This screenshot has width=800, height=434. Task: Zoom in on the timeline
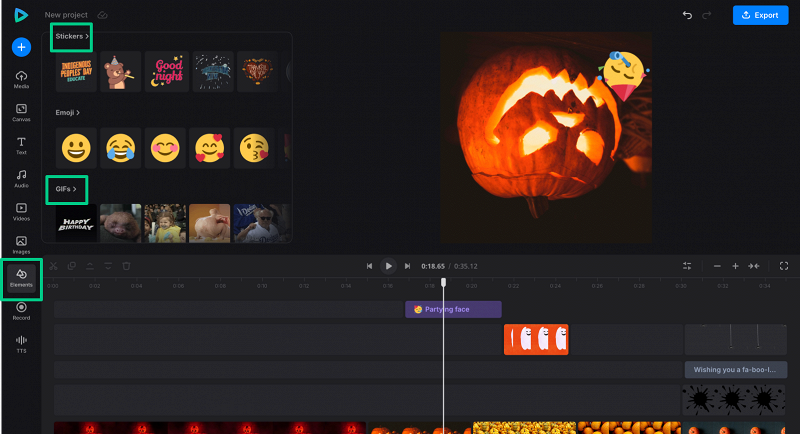click(x=735, y=266)
